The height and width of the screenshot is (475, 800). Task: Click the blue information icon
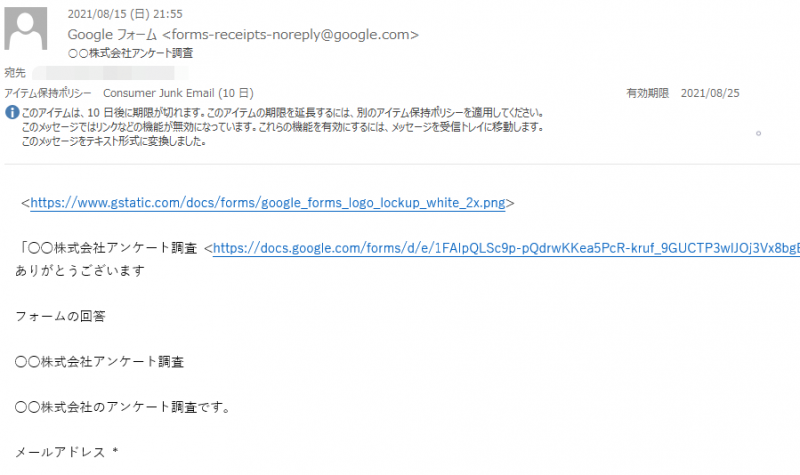12,112
